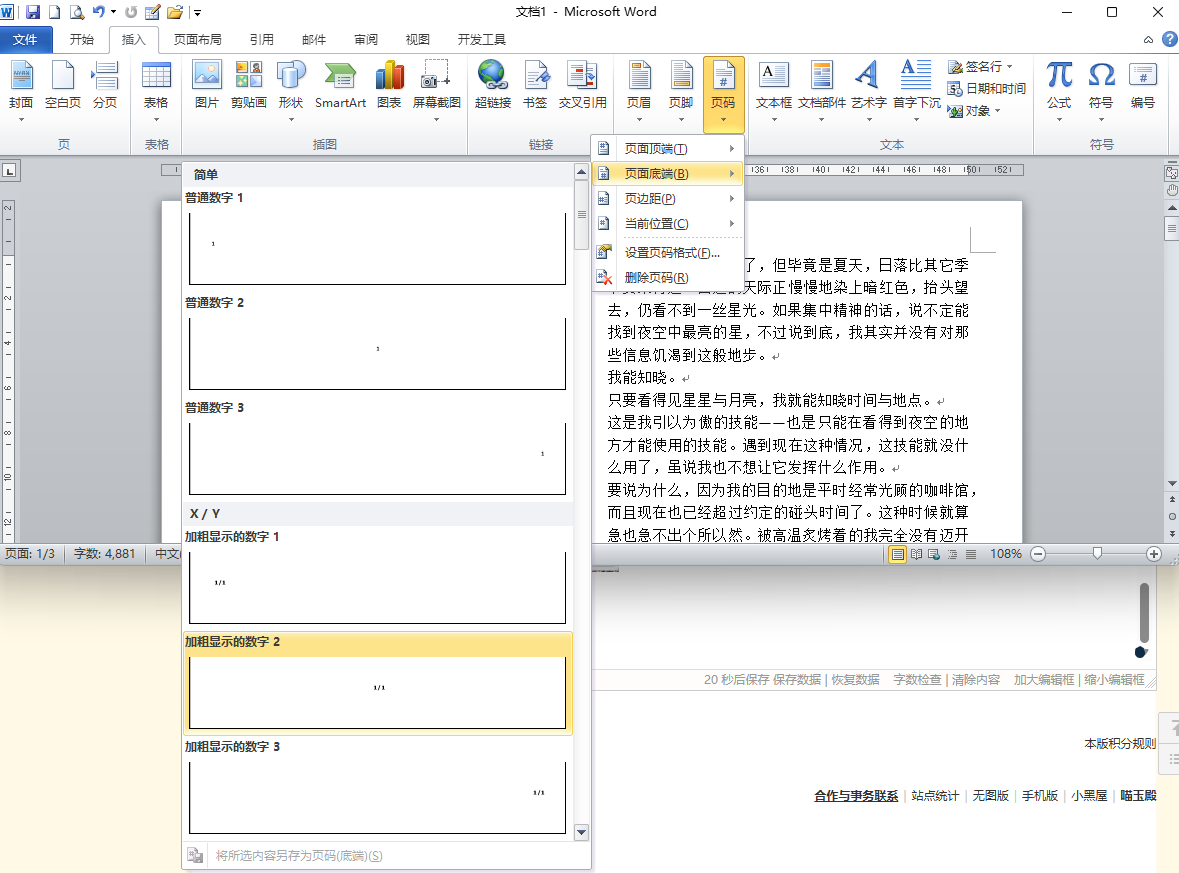Insert a blank page (空白页)
1179x873 pixels.
pos(62,85)
